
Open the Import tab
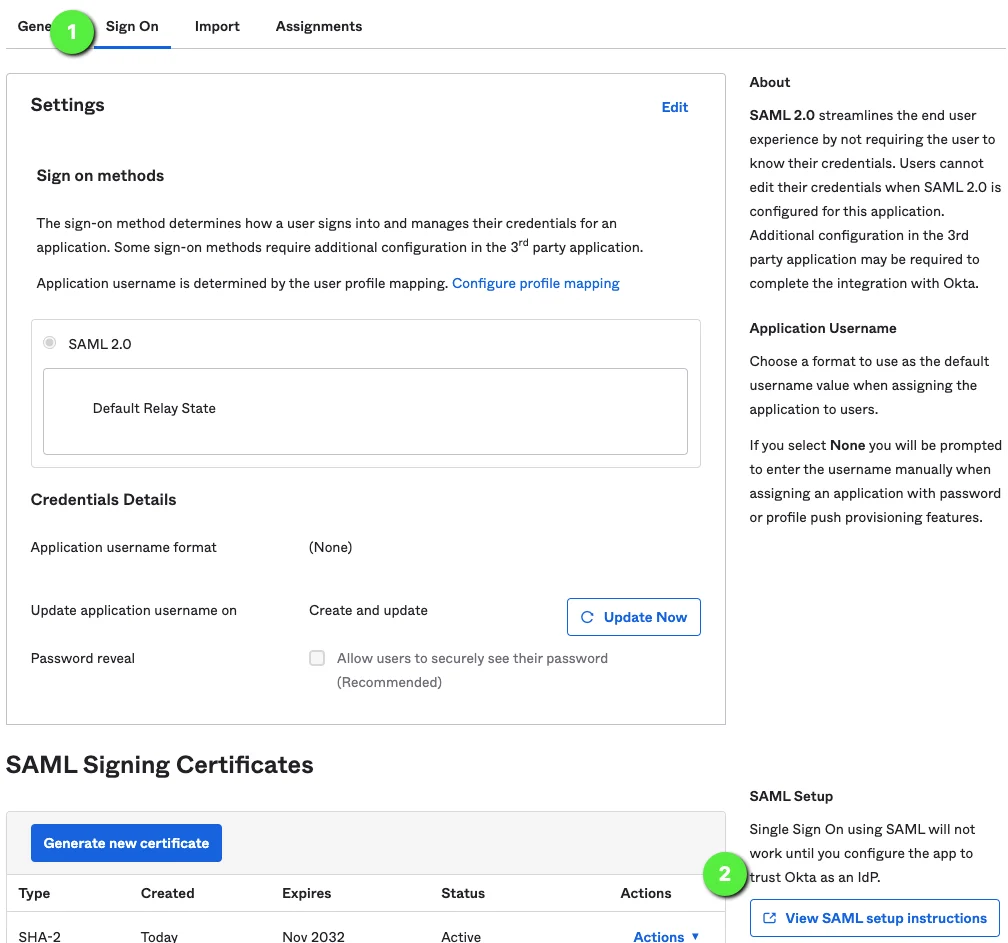coord(217,26)
